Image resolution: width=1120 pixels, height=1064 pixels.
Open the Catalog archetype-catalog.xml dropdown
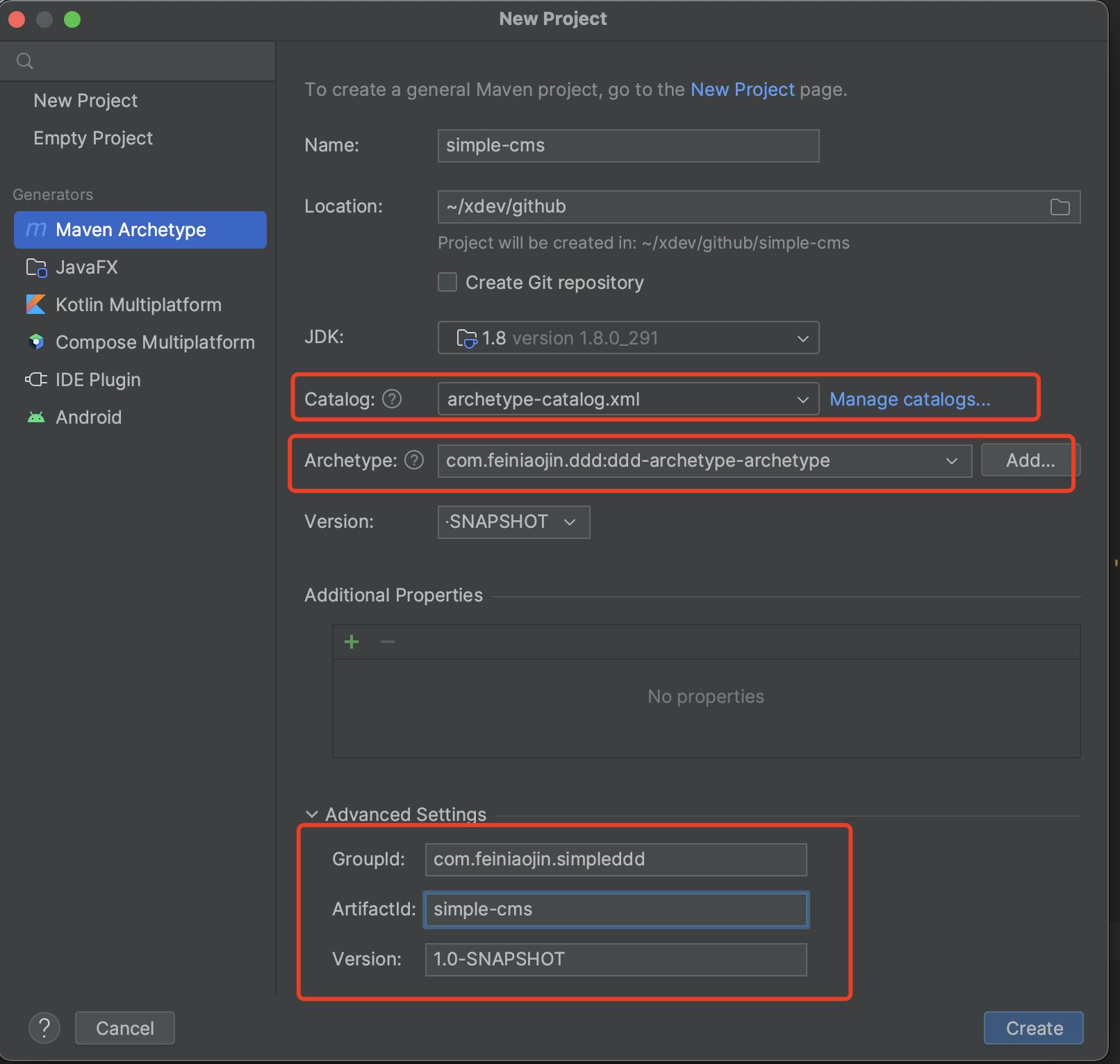tap(628, 399)
